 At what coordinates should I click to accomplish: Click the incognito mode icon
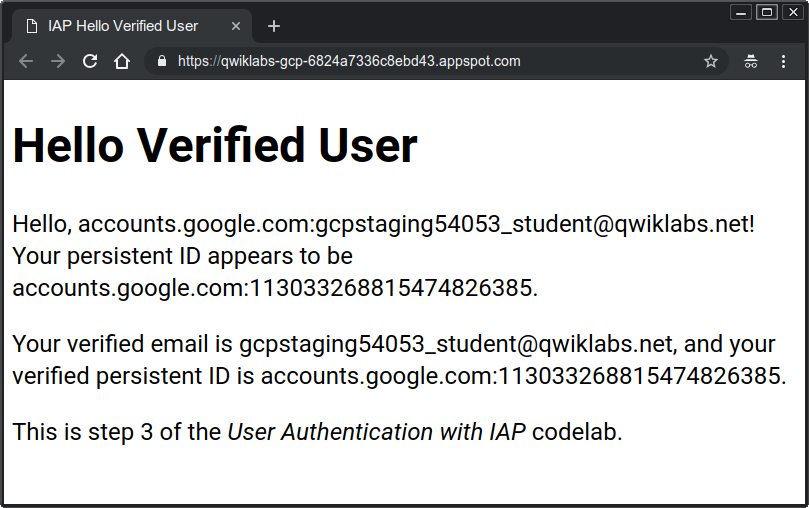(x=751, y=61)
